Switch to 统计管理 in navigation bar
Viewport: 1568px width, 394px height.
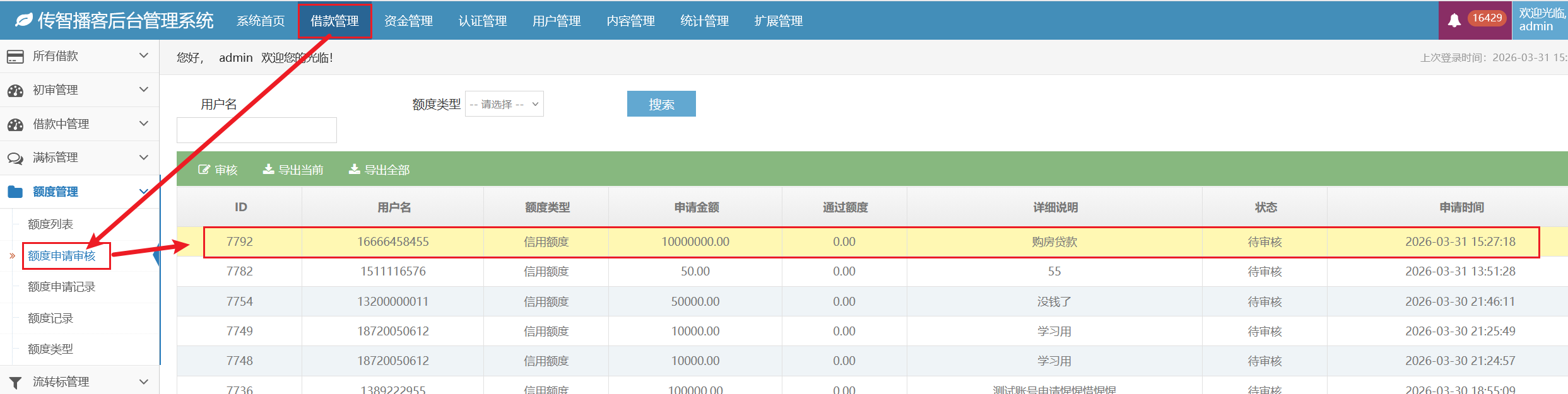coord(704,21)
